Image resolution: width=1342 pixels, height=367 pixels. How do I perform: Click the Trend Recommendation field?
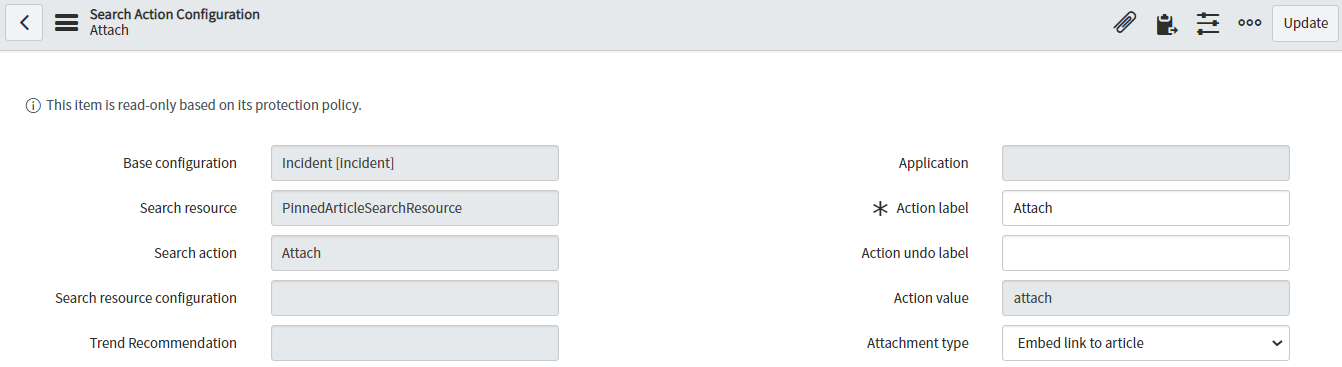pyautogui.click(x=415, y=343)
